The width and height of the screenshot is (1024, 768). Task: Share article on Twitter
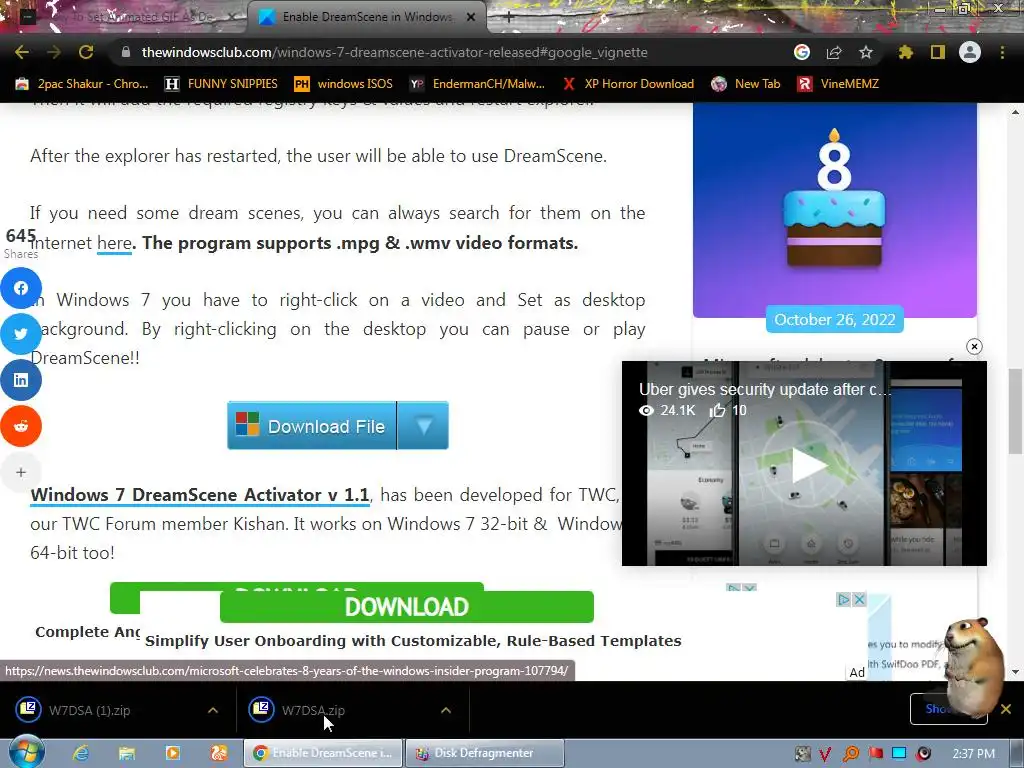click(x=21, y=334)
